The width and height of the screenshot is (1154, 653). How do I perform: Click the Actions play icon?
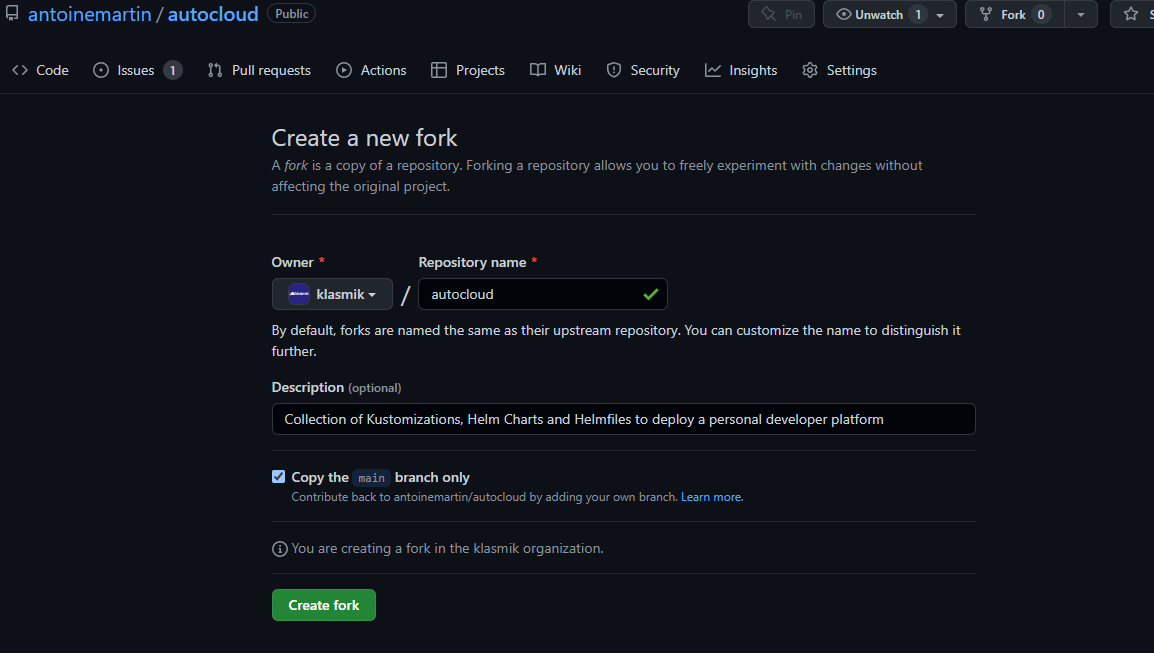coord(344,70)
